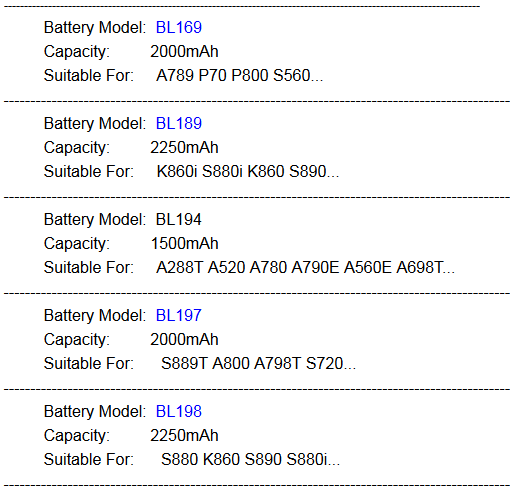Click the 'Battery Model:' label for BL169
516x489 pixels.
coord(95,27)
